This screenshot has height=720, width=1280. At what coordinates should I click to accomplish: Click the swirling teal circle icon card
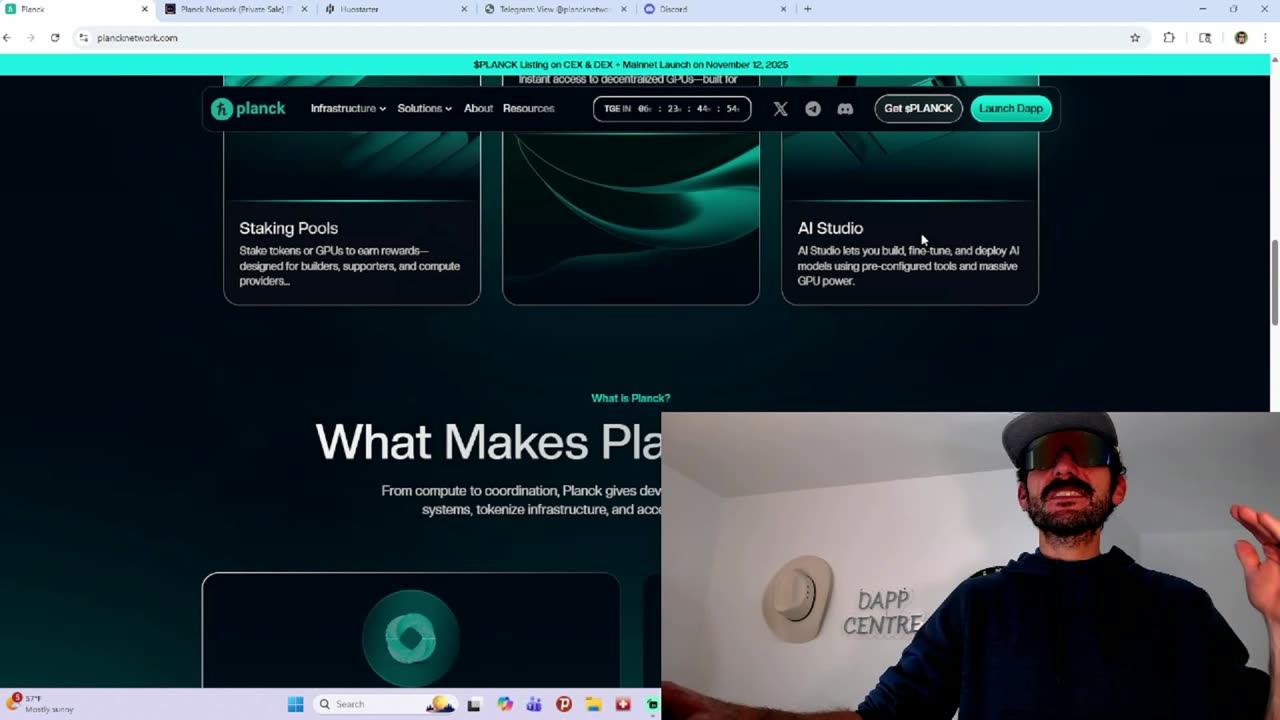[411, 630]
